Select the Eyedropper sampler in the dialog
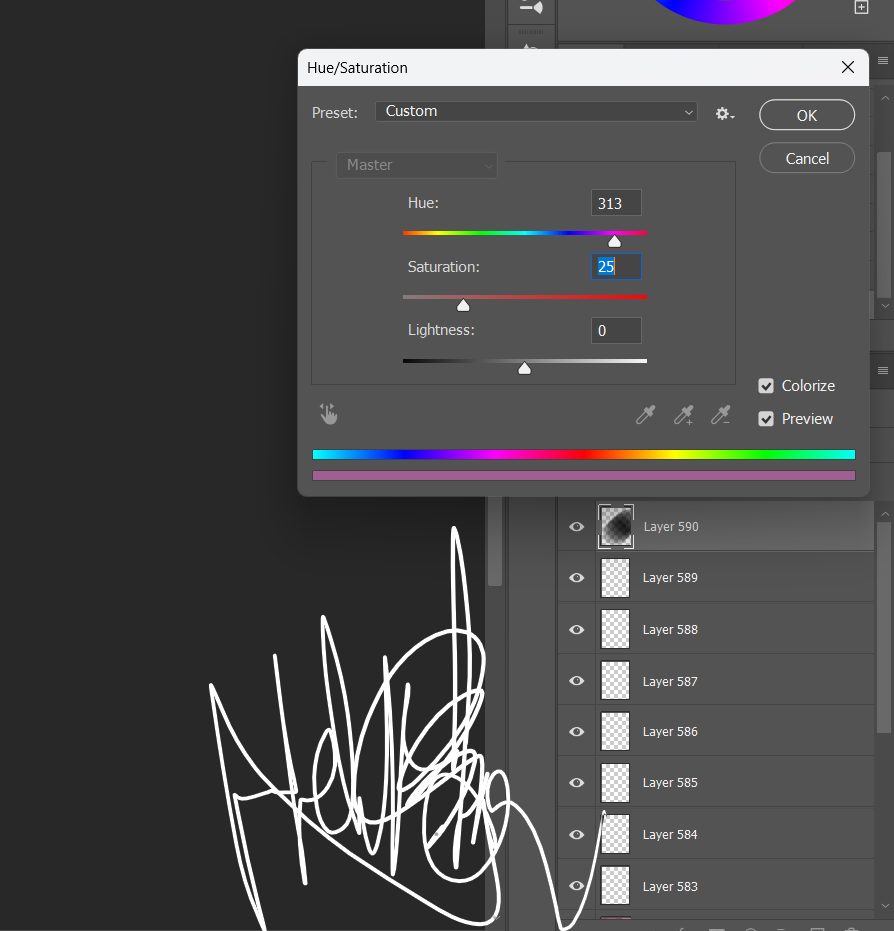Screen dimensions: 894x931 tap(646, 415)
